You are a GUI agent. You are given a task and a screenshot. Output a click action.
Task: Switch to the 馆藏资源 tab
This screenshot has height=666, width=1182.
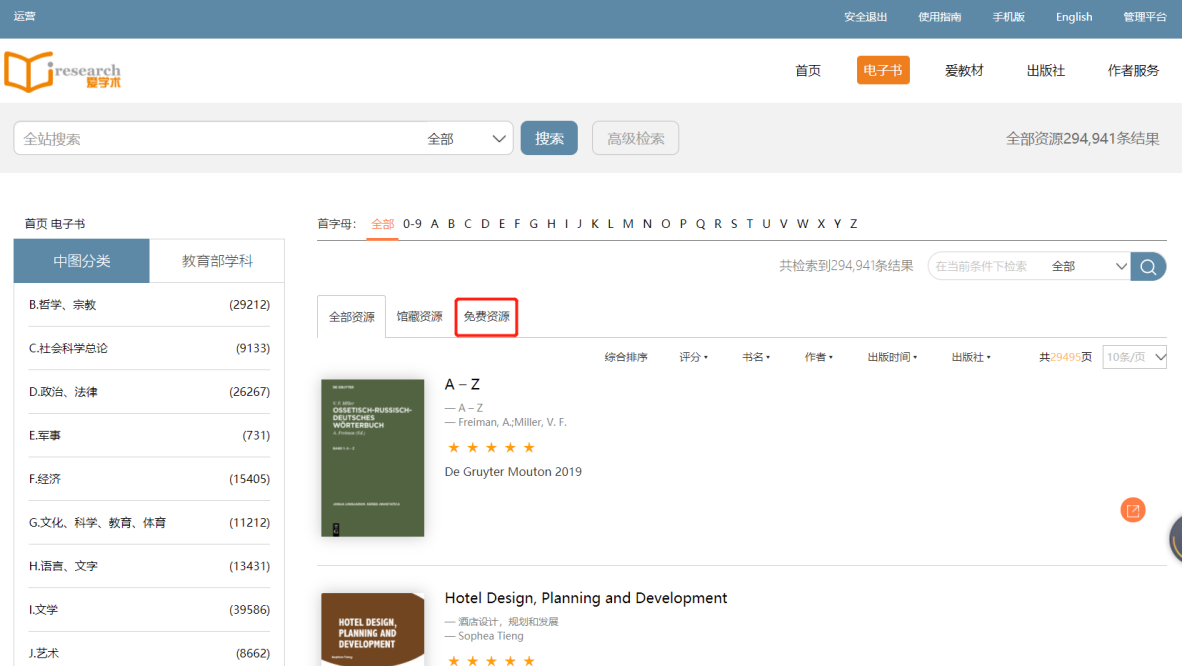[419, 317]
